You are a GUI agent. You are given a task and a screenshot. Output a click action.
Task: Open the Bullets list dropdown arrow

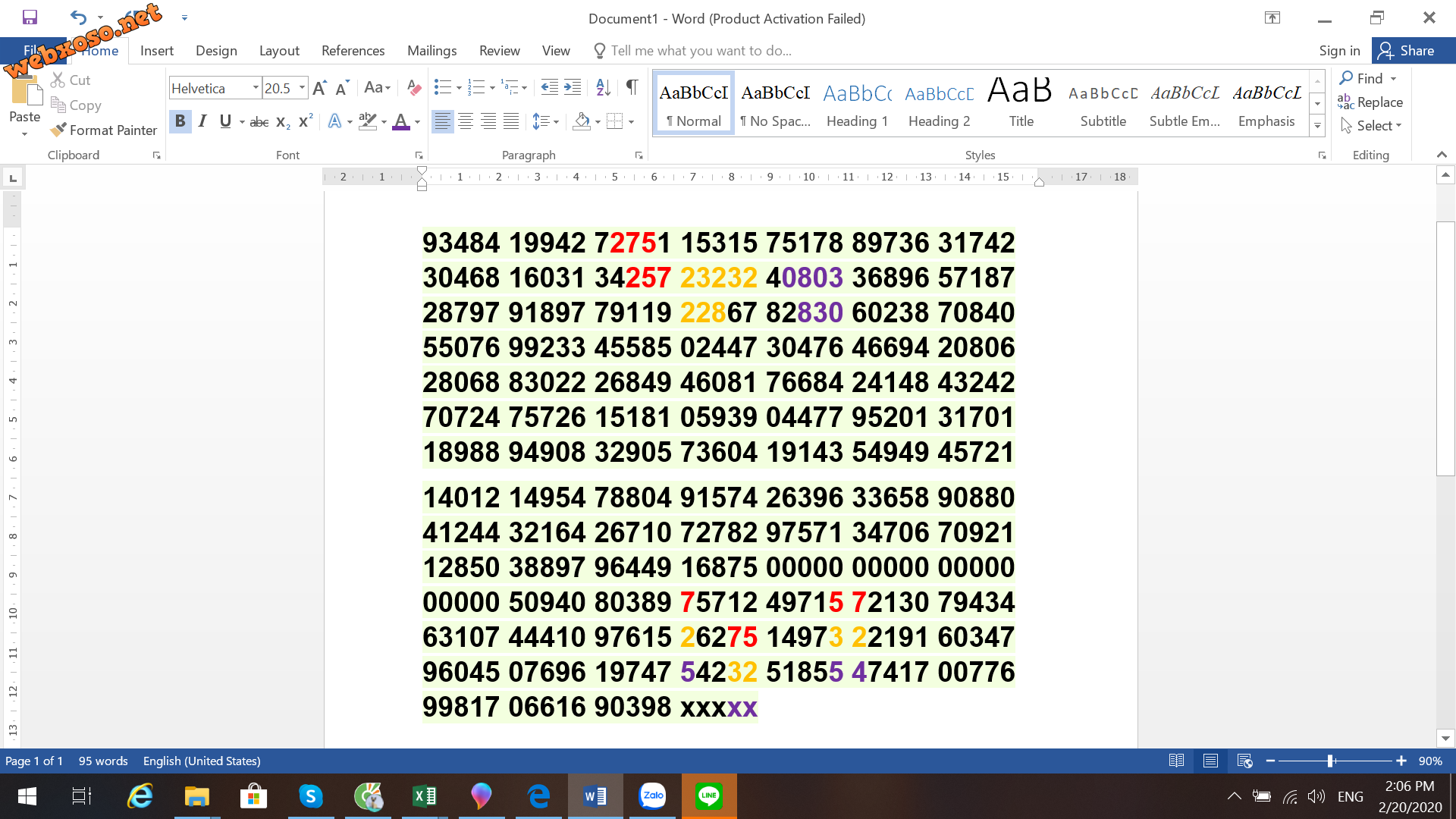(x=459, y=88)
